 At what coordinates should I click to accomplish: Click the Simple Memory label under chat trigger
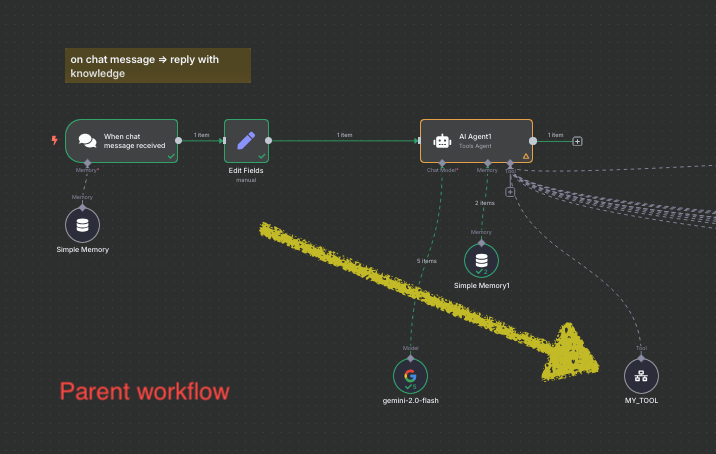click(82, 249)
